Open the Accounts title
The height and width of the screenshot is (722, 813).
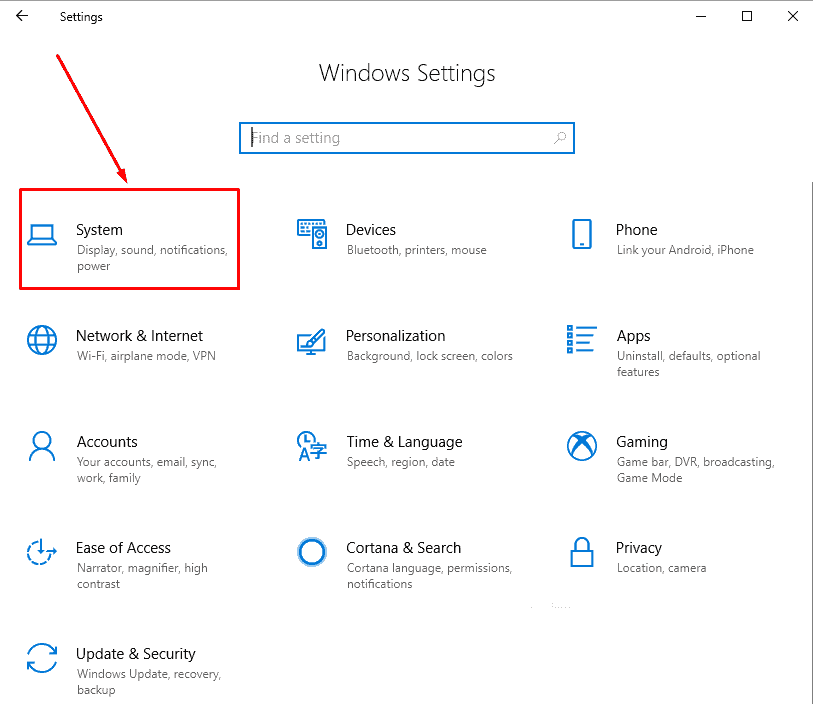pos(107,442)
